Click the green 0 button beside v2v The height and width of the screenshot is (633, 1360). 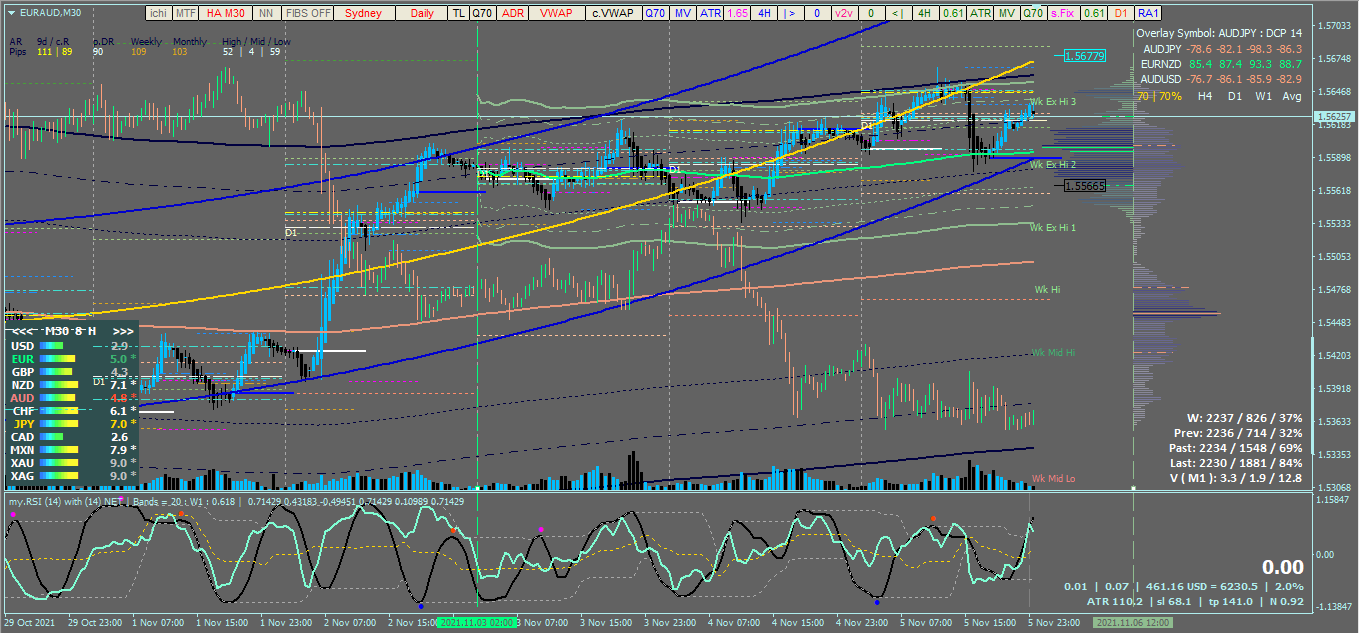(872, 13)
